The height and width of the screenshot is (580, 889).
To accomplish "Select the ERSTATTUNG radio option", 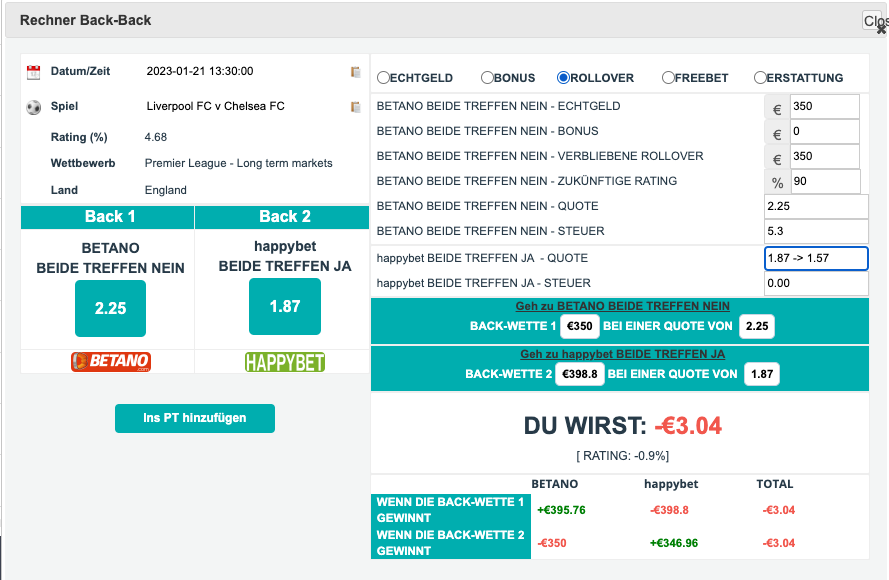I will pos(760,78).
